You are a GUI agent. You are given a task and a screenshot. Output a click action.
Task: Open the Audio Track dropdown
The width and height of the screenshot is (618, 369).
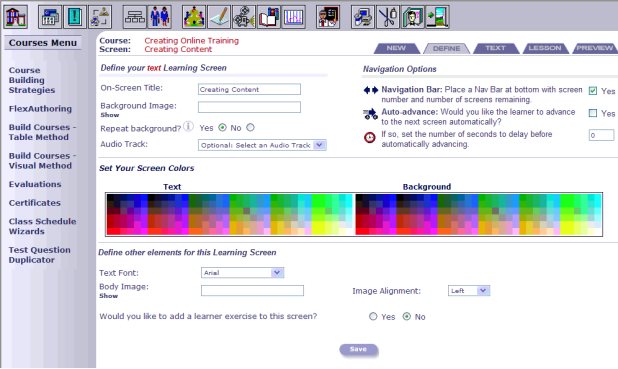(x=262, y=145)
